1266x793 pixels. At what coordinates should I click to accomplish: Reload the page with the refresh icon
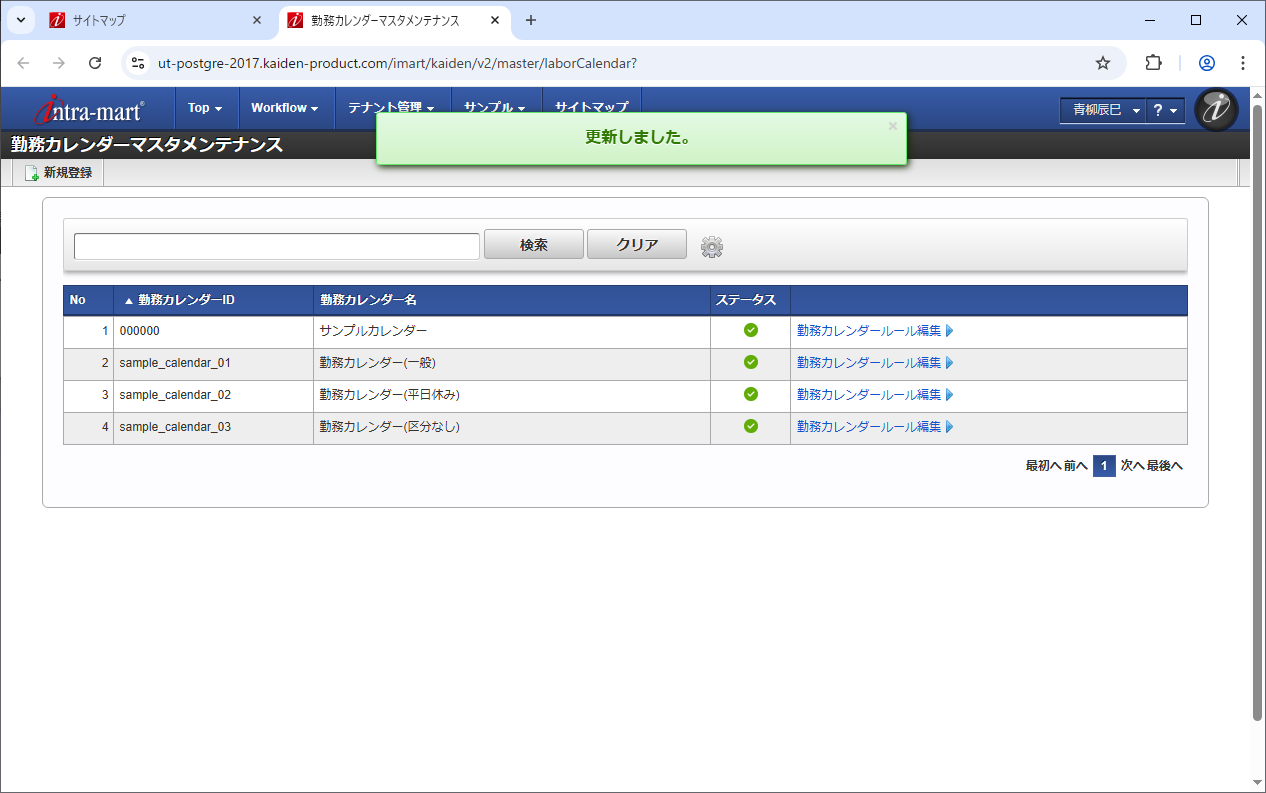95,63
